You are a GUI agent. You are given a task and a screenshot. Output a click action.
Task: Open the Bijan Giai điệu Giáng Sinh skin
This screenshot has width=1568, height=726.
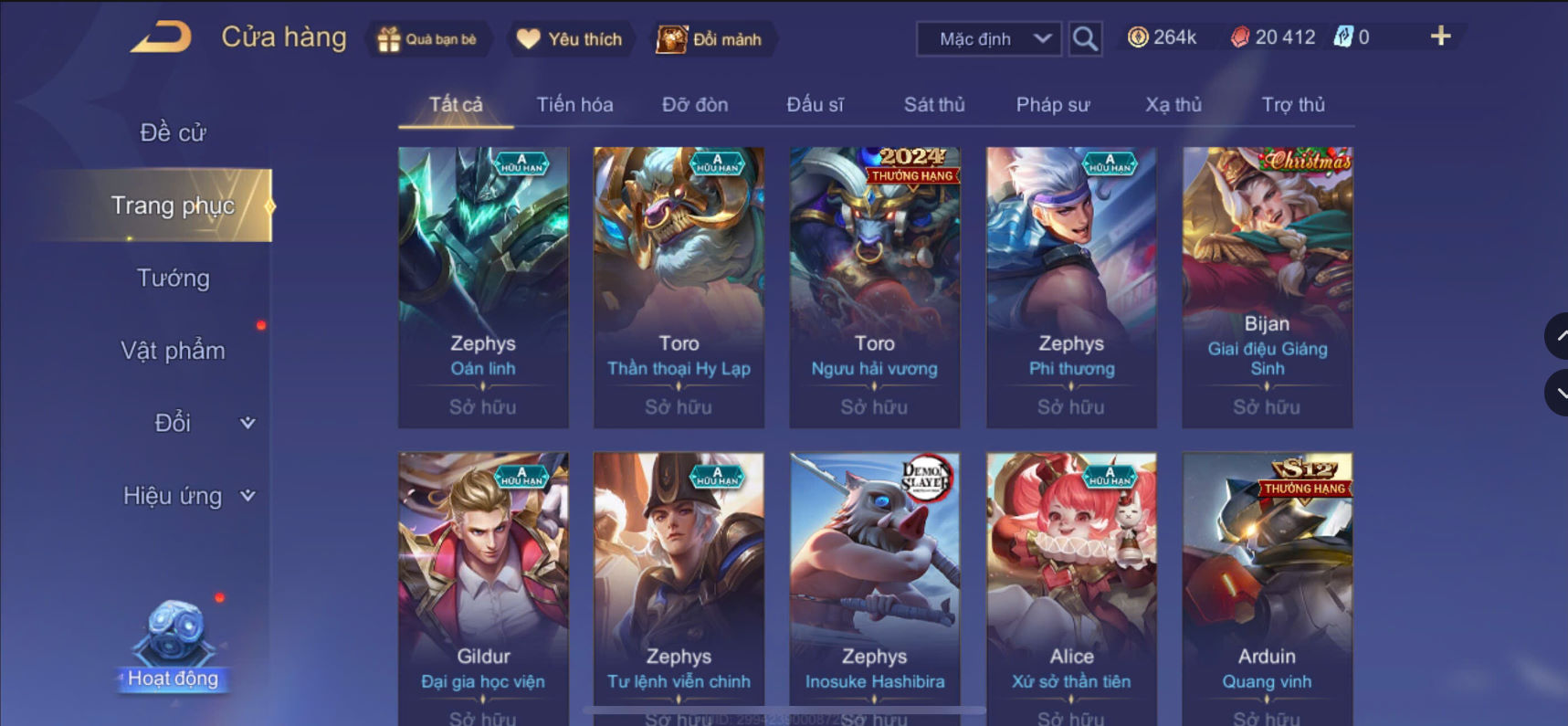(x=1267, y=288)
